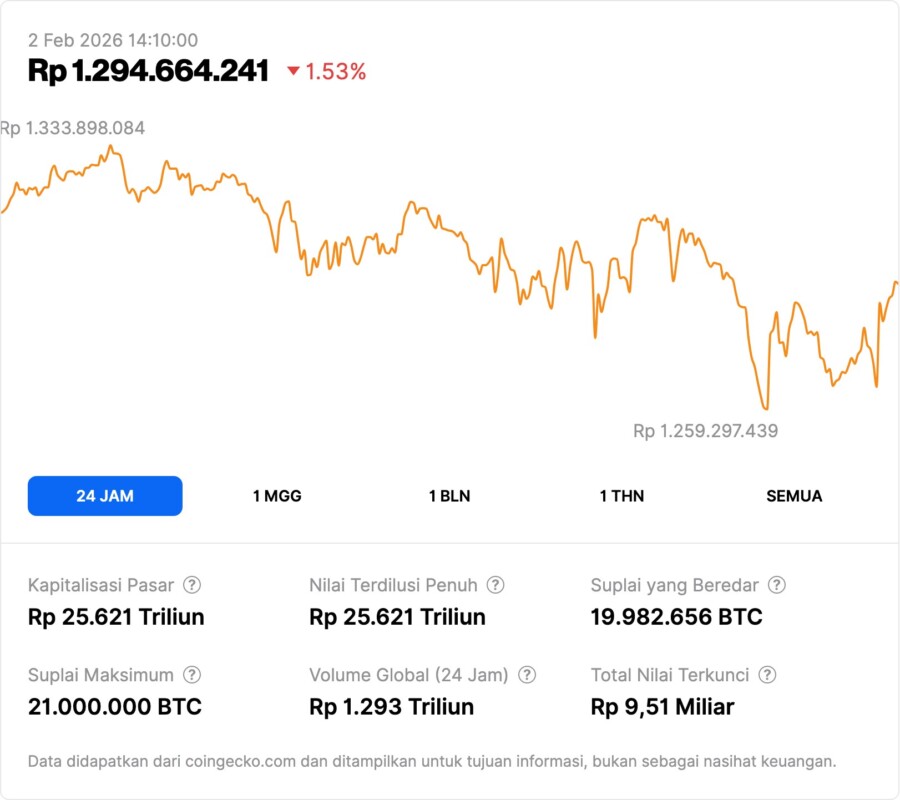Image resolution: width=900 pixels, height=800 pixels.
Task: Show the 1 THN price chart
Action: [x=622, y=496]
